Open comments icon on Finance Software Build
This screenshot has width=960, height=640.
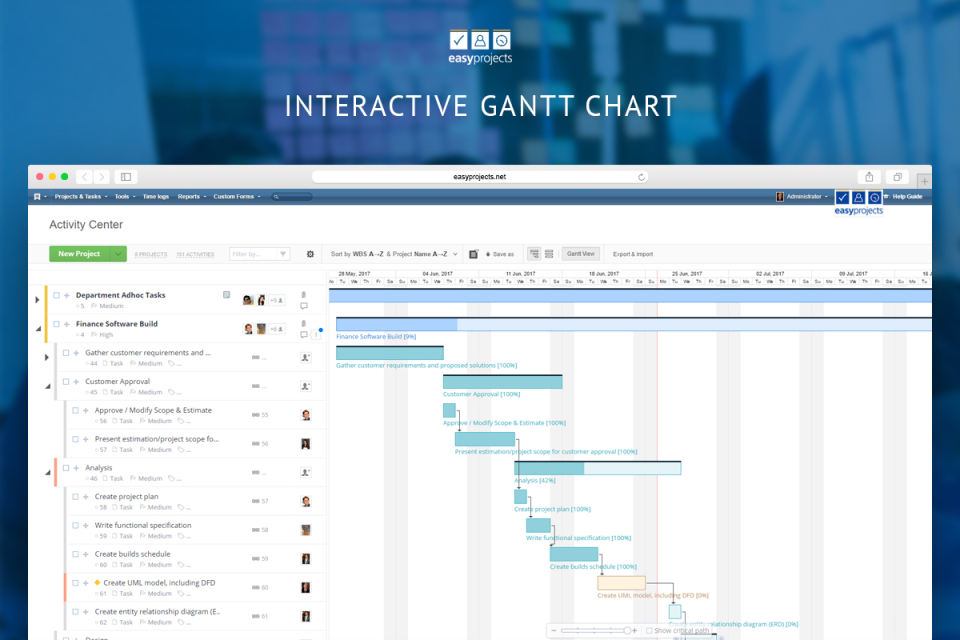coord(304,334)
